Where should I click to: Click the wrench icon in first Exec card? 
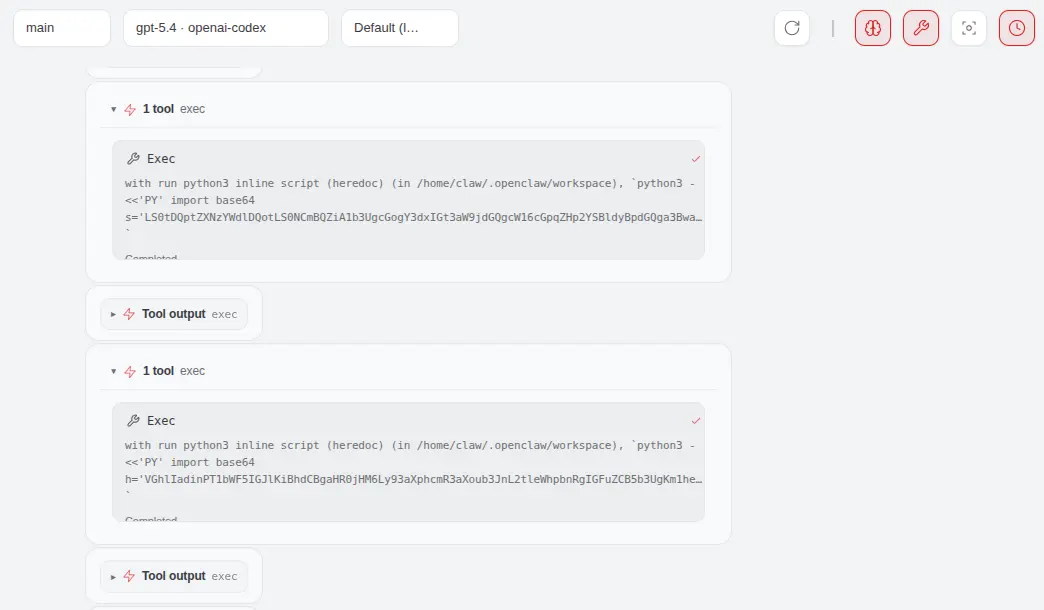pos(133,159)
